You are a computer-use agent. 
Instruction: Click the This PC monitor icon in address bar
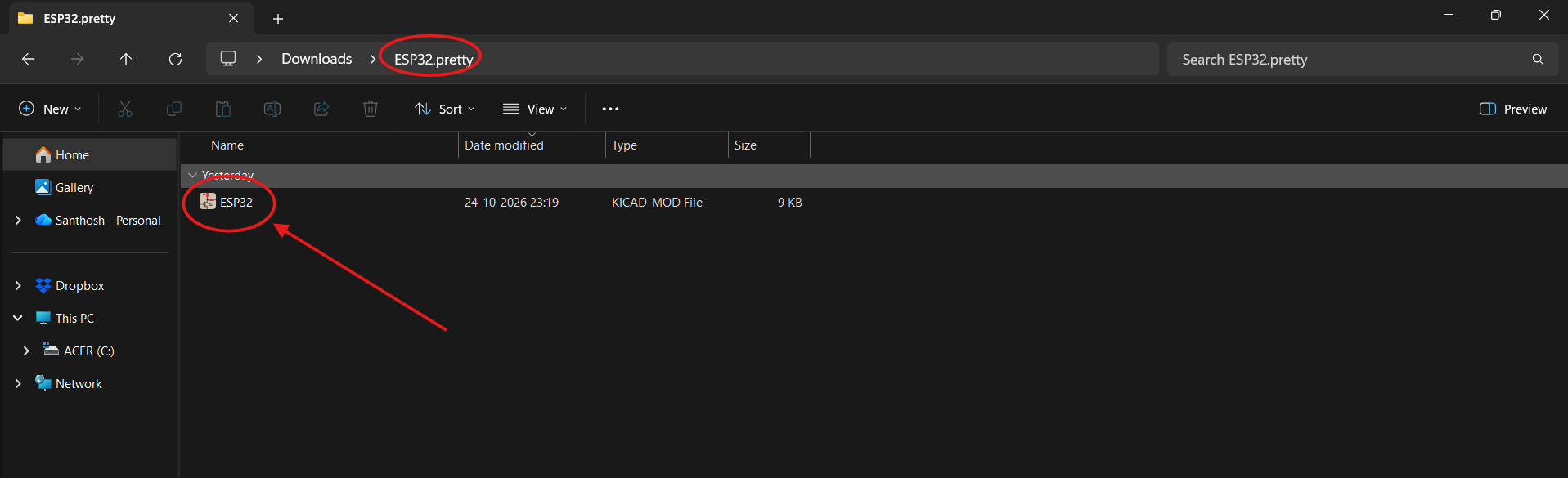(228, 59)
